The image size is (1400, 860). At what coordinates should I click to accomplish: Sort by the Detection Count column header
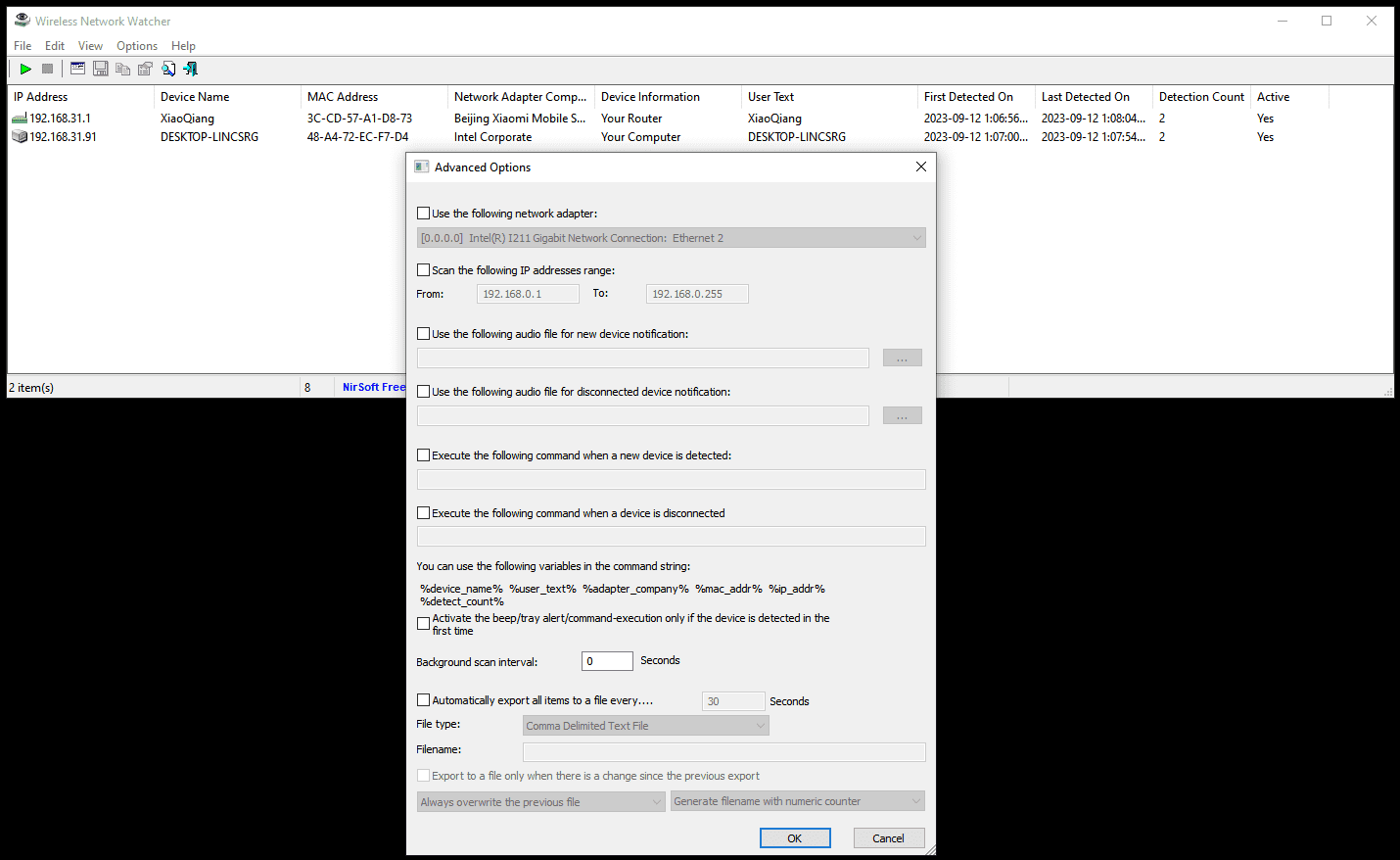[x=1201, y=97]
